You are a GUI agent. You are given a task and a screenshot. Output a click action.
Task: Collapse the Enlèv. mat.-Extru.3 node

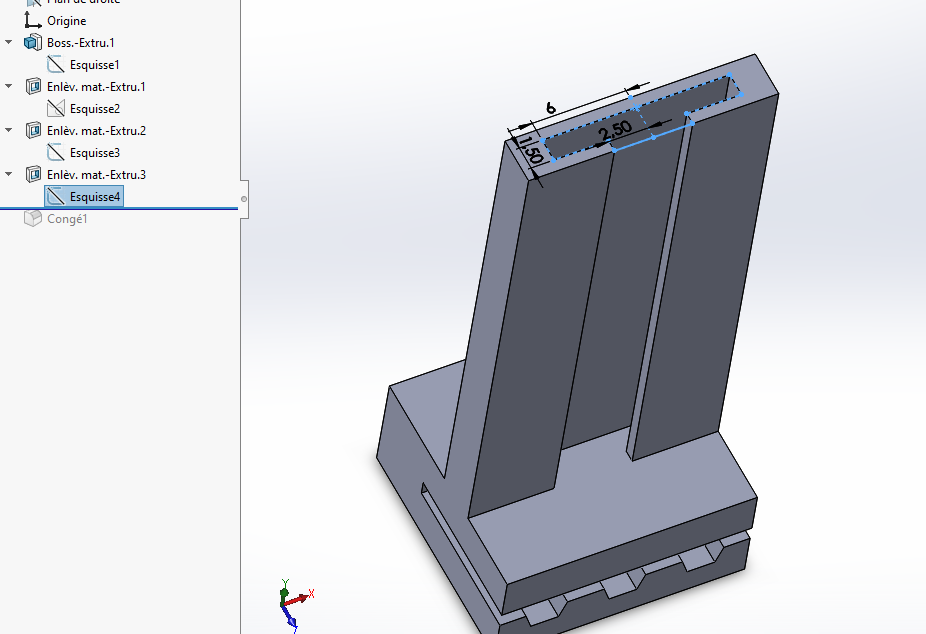[x=9, y=175]
